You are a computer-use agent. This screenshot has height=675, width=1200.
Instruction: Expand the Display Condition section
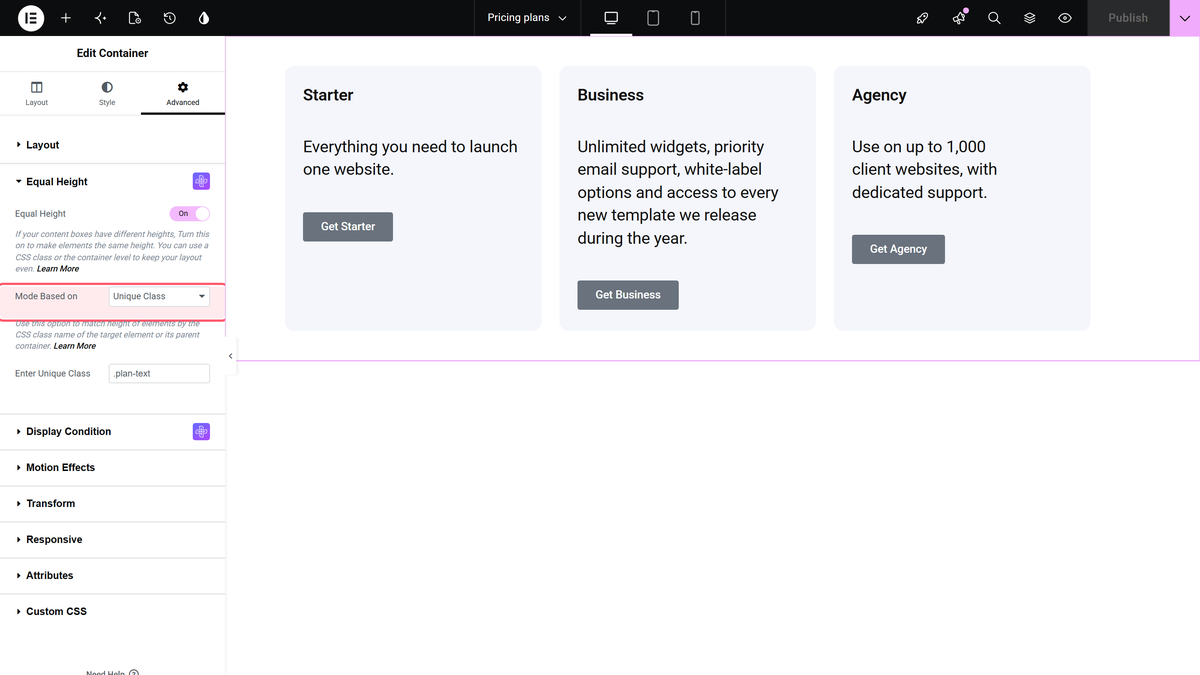pos(112,432)
